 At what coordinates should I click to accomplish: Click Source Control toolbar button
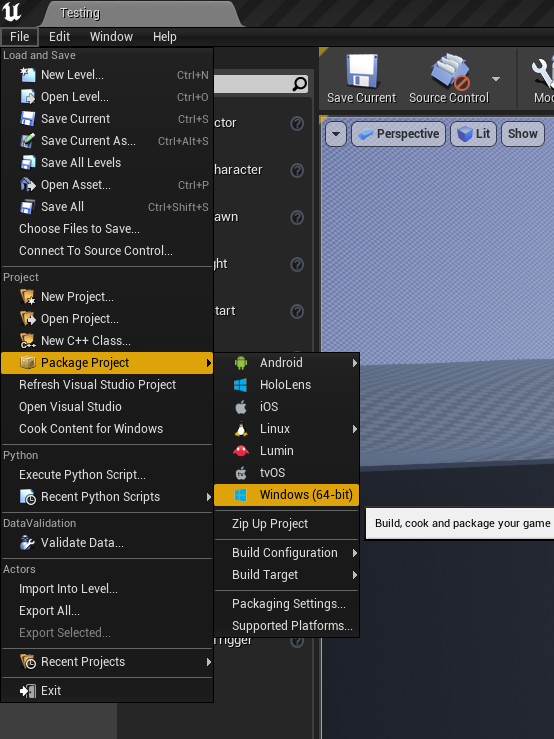[448, 78]
